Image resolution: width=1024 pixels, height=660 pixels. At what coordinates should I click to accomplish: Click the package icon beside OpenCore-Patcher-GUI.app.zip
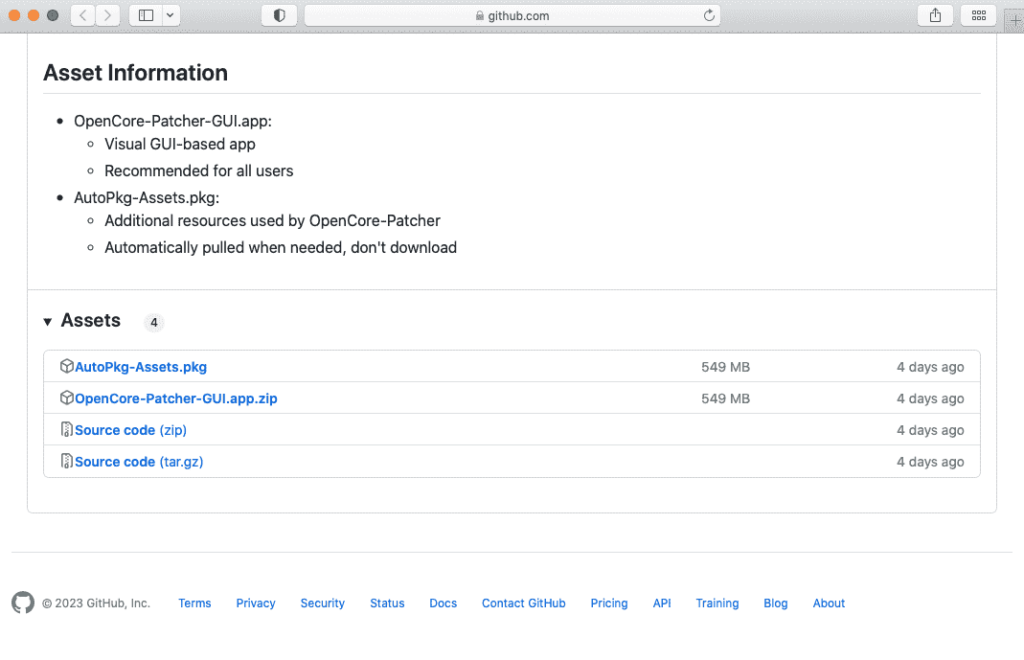[x=66, y=398]
